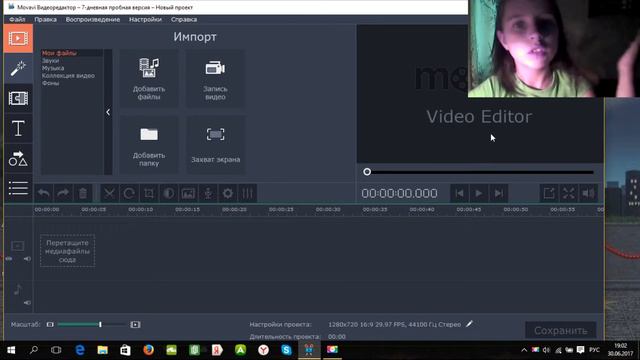This screenshot has width=640, height=360.
Task: Click the Crop icon in toolbar
Action: (x=149, y=193)
